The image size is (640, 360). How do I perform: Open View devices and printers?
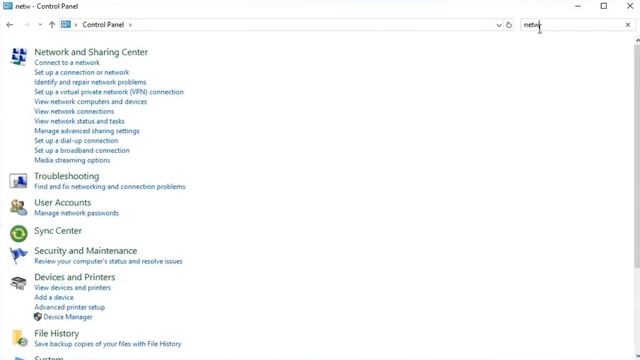pyautogui.click(x=73, y=287)
